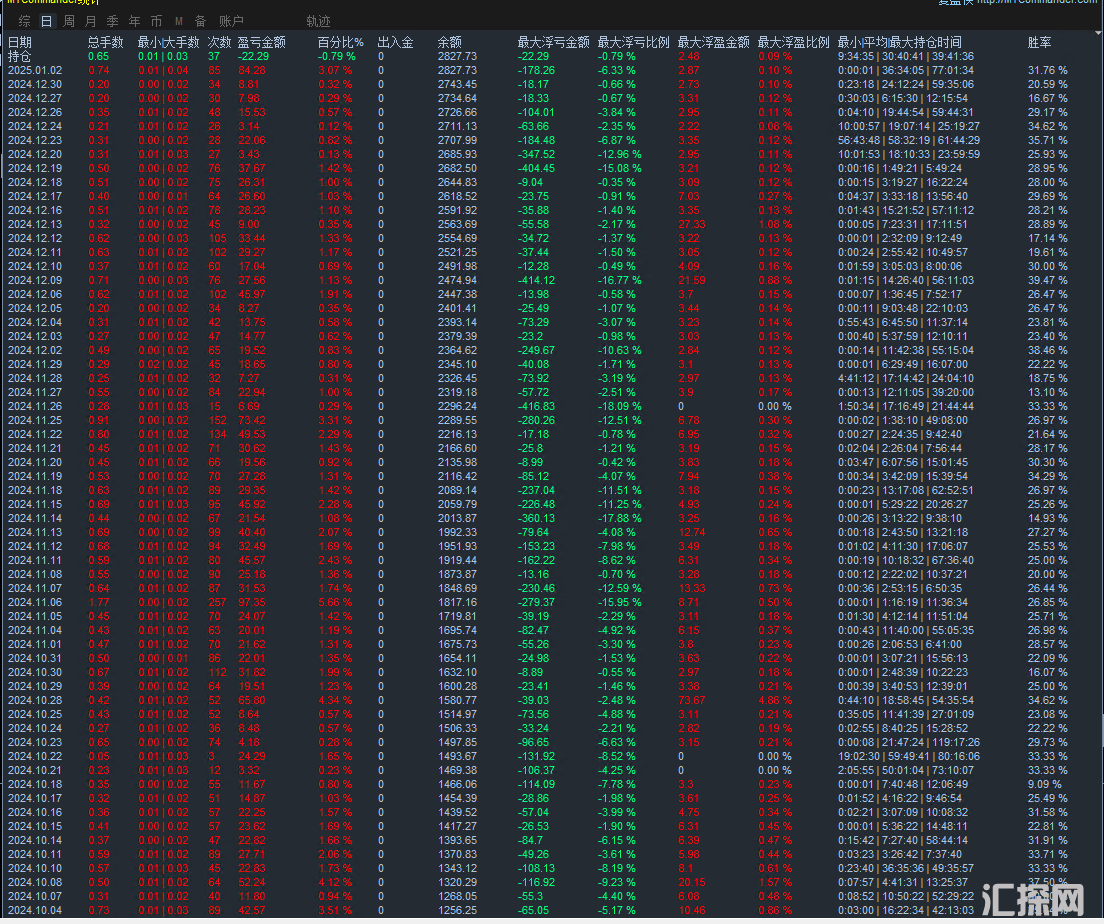Switch to the 综 summary tab
Image resolution: width=1104 pixels, height=924 pixels.
(25, 21)
